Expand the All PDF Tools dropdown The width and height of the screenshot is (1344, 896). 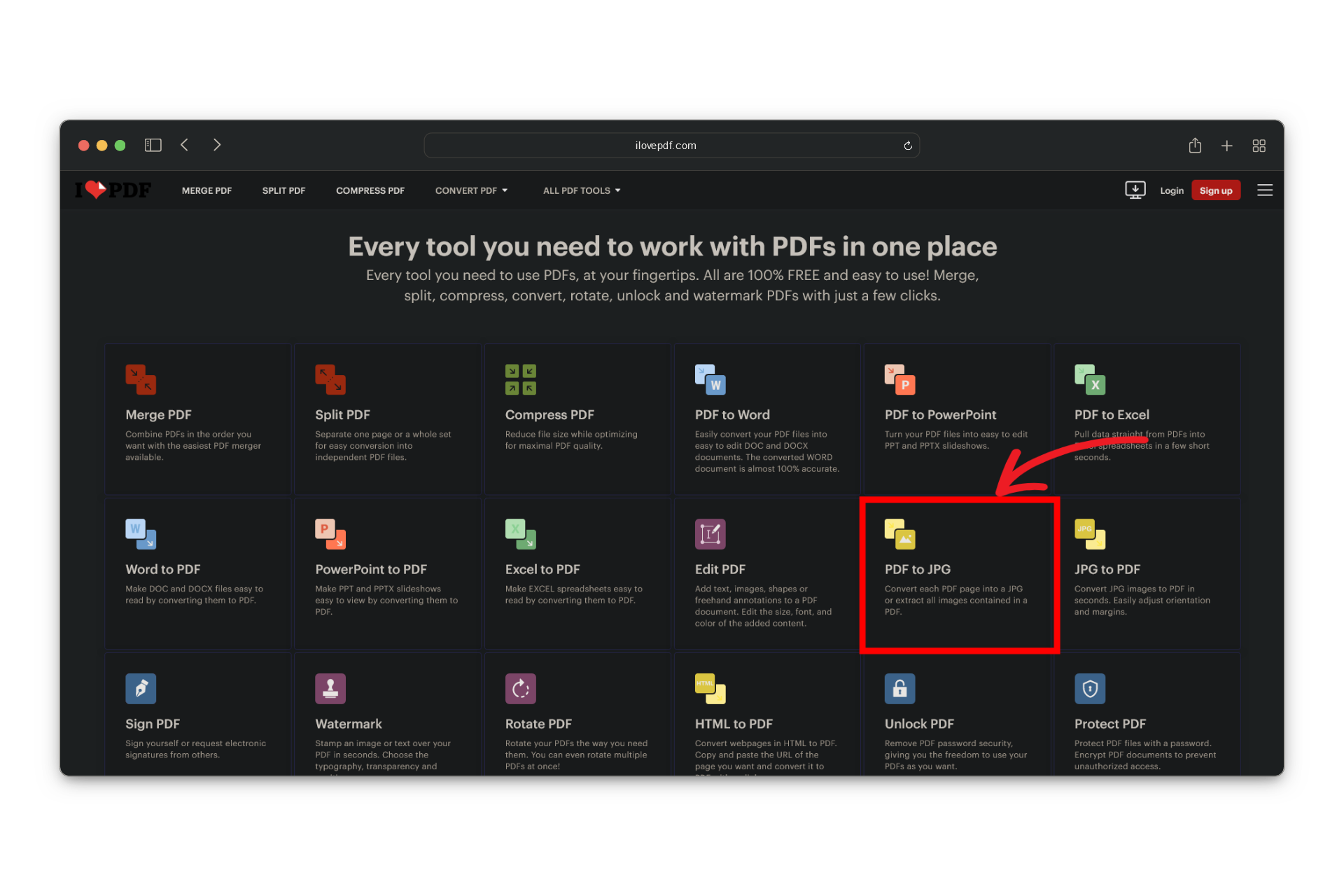[581, 190]
